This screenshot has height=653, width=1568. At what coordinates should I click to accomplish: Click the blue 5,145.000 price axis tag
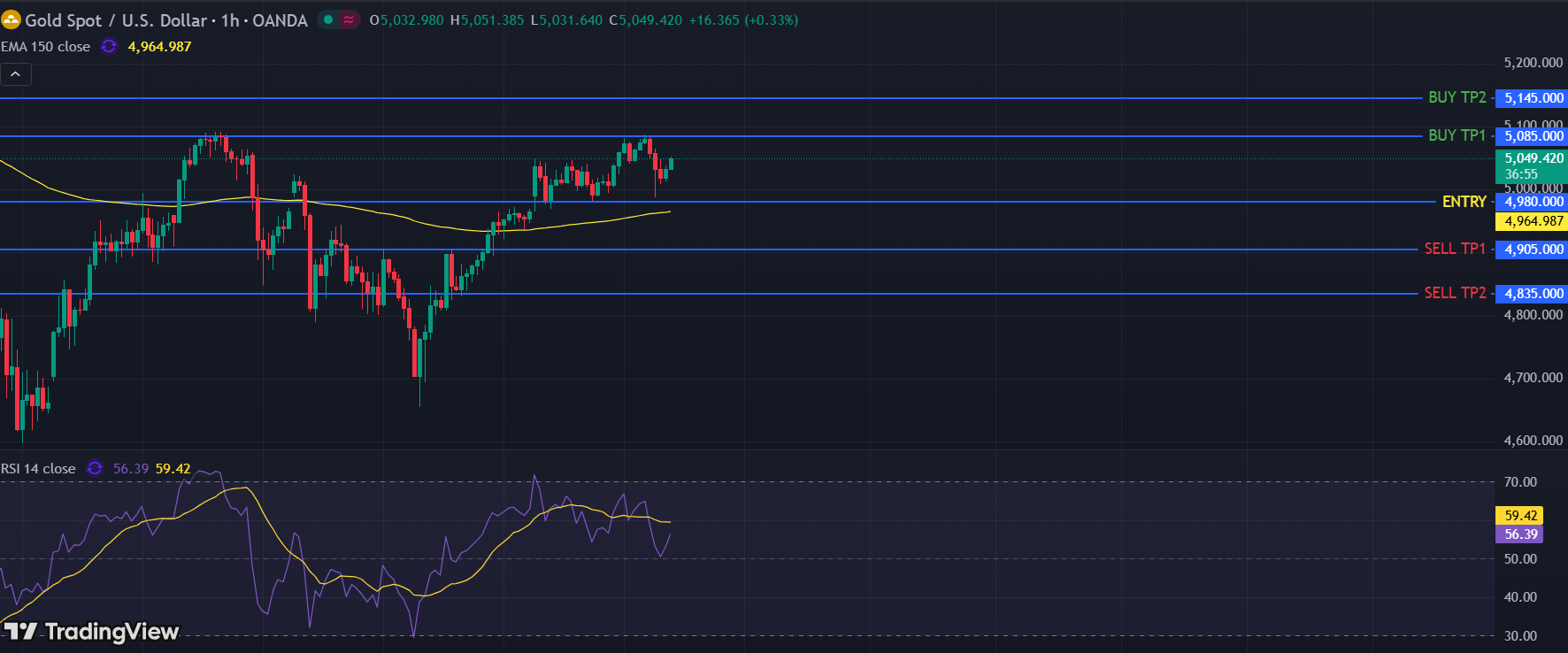[x=1533, y=98]
